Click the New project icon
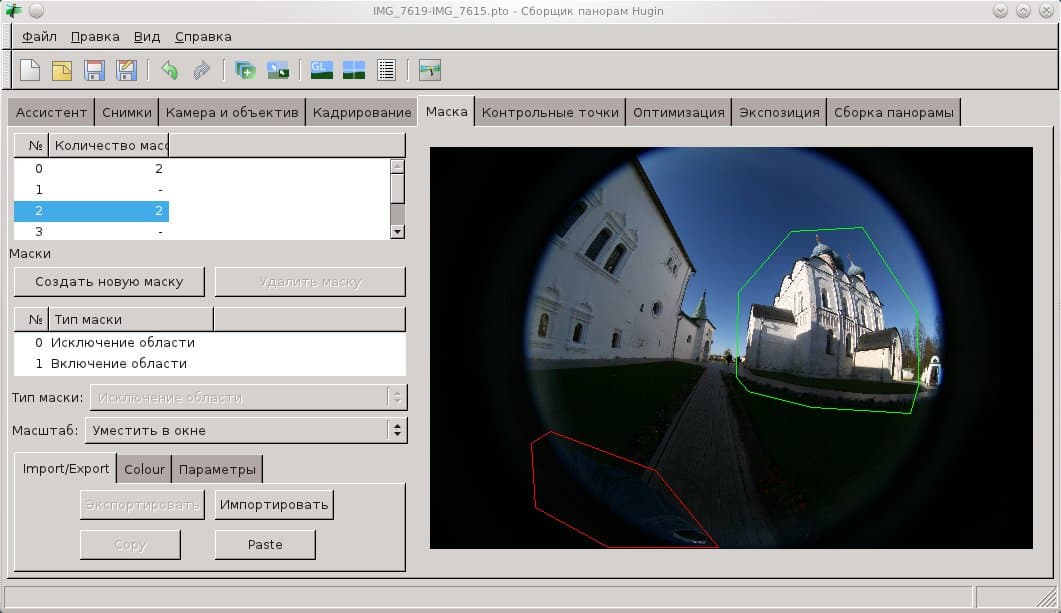1061x613 pixels. 30,70
